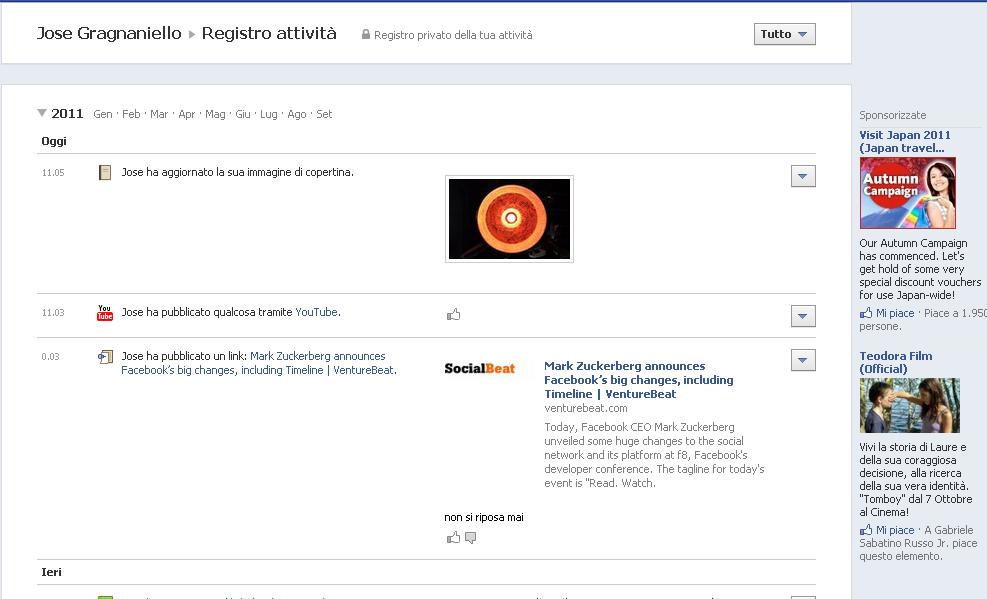Image resolution: width=987 pixels, height=599 pixels.
Task: Open the Jose Gragnaniello profile link
Action: (x=109, y=34)
